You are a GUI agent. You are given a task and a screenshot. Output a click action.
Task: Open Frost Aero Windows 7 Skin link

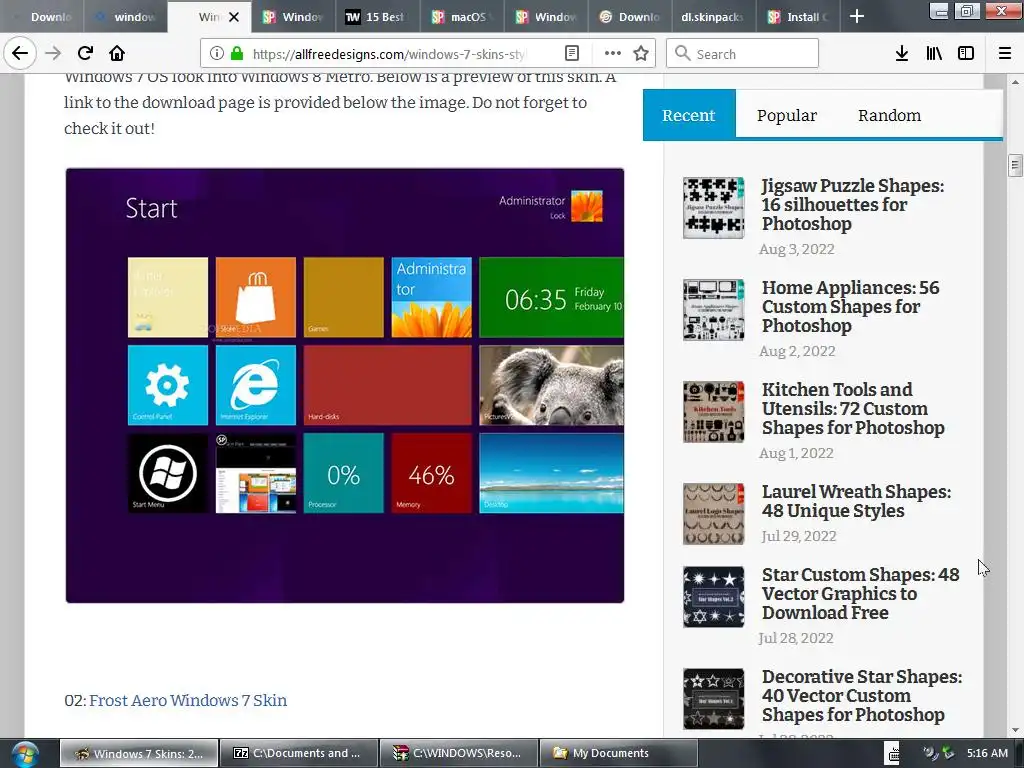point(188,700)
